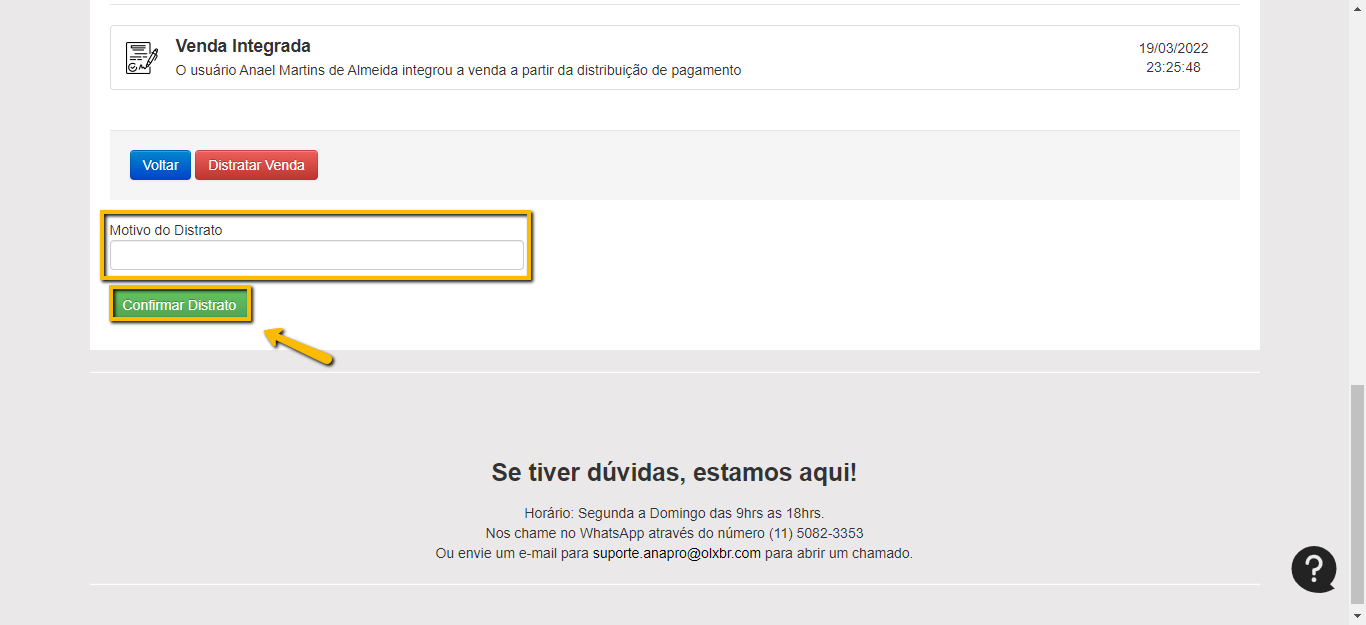Click the scrollbar down arrow
Viewport: 1366px width, 625px height.
click(1357, 616)
